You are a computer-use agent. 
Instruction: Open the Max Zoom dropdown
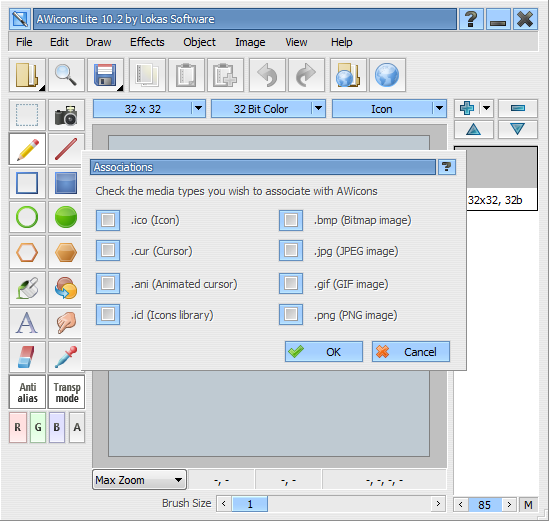tap(139, 480)
